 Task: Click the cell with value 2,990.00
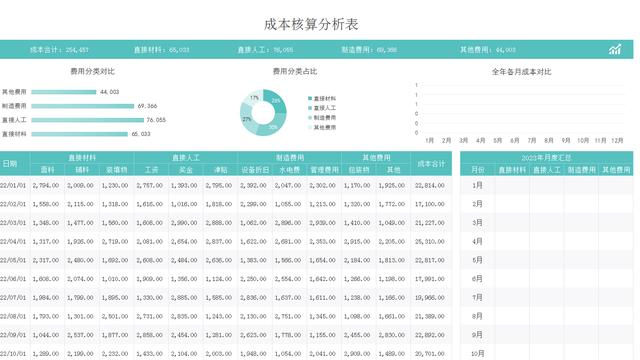pos(185,223)
